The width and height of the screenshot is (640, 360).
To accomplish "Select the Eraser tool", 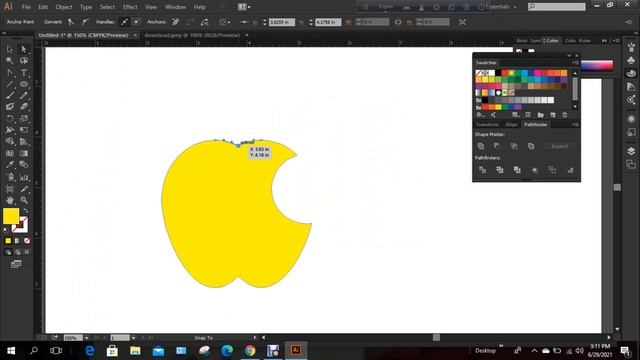I will click(24, 107).
